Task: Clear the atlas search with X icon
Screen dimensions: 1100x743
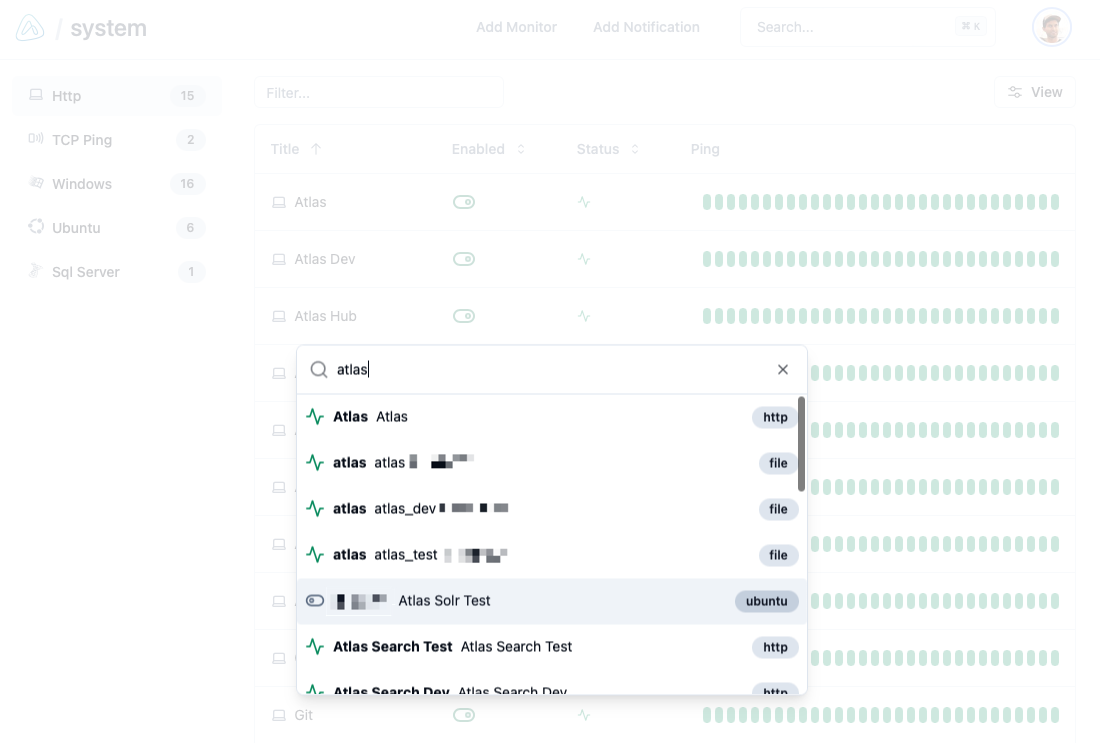Action: [783, 370]
